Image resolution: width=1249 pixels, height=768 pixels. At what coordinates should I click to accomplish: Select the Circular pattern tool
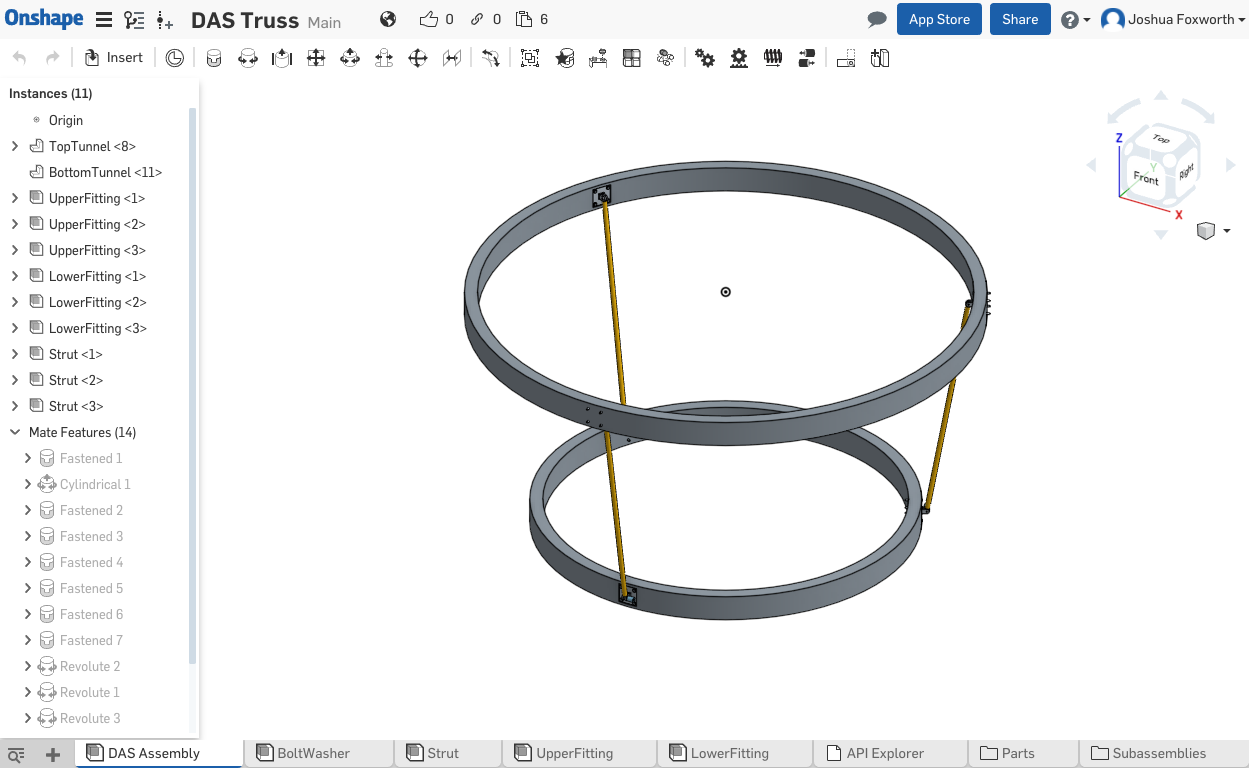click(x=665, y=59)
